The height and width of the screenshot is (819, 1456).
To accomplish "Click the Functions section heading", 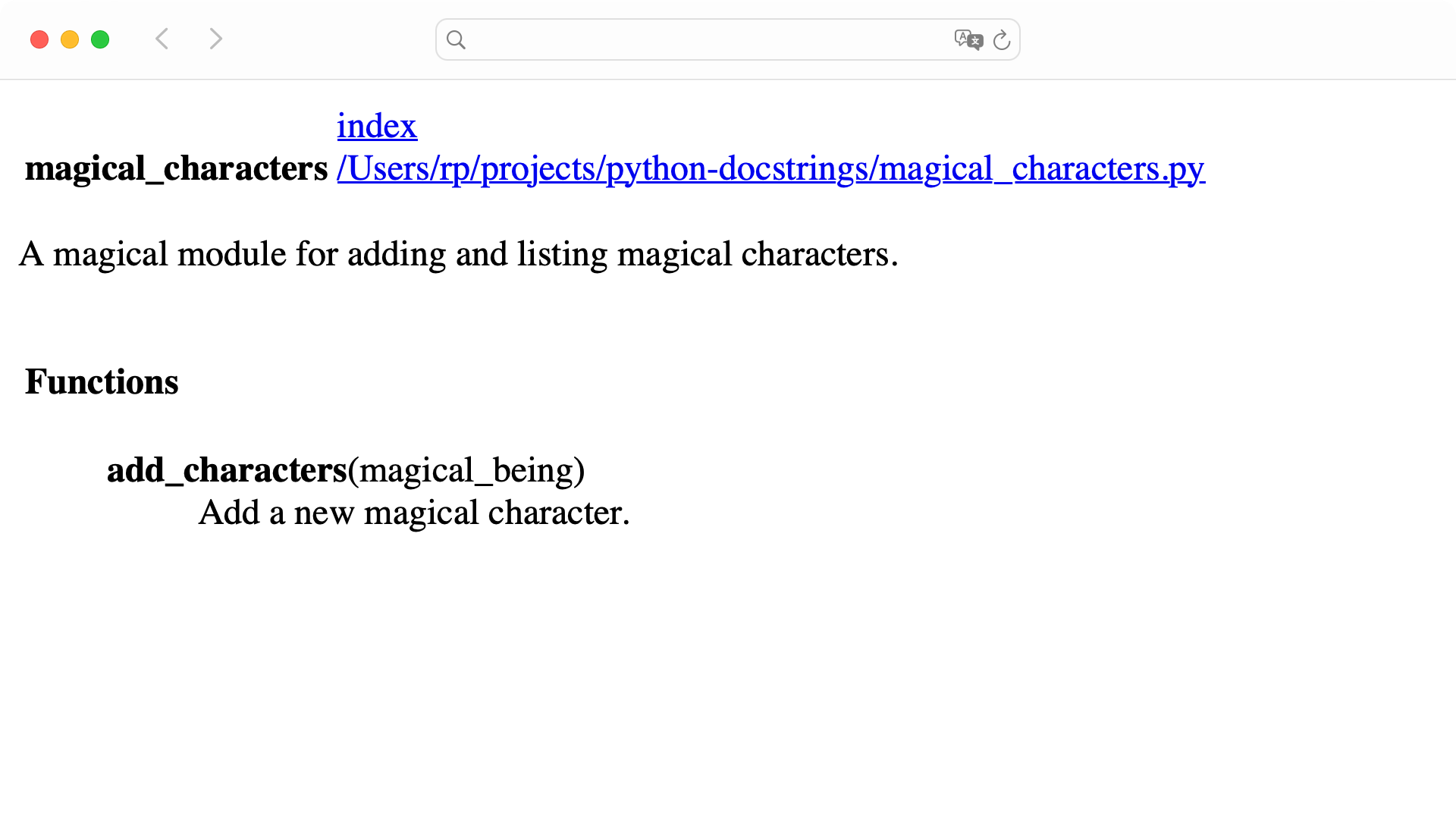I will (x=102, y=382).
